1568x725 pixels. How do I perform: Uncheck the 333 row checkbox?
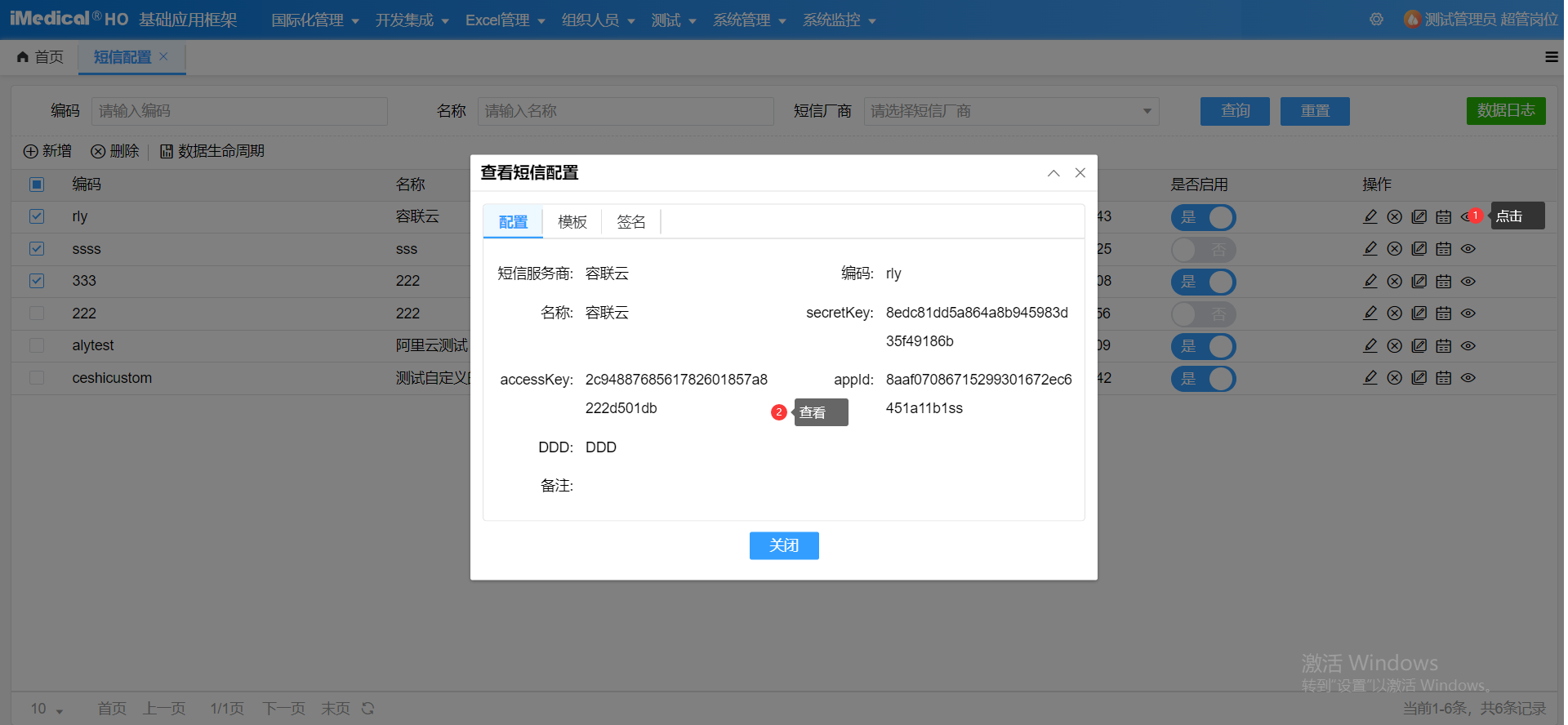tap(37, 281)
